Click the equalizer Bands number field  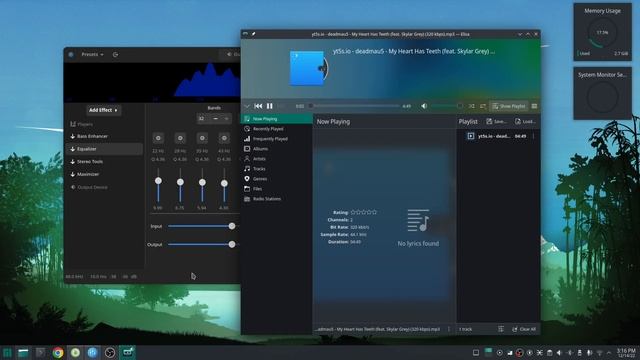coord(203,119)
